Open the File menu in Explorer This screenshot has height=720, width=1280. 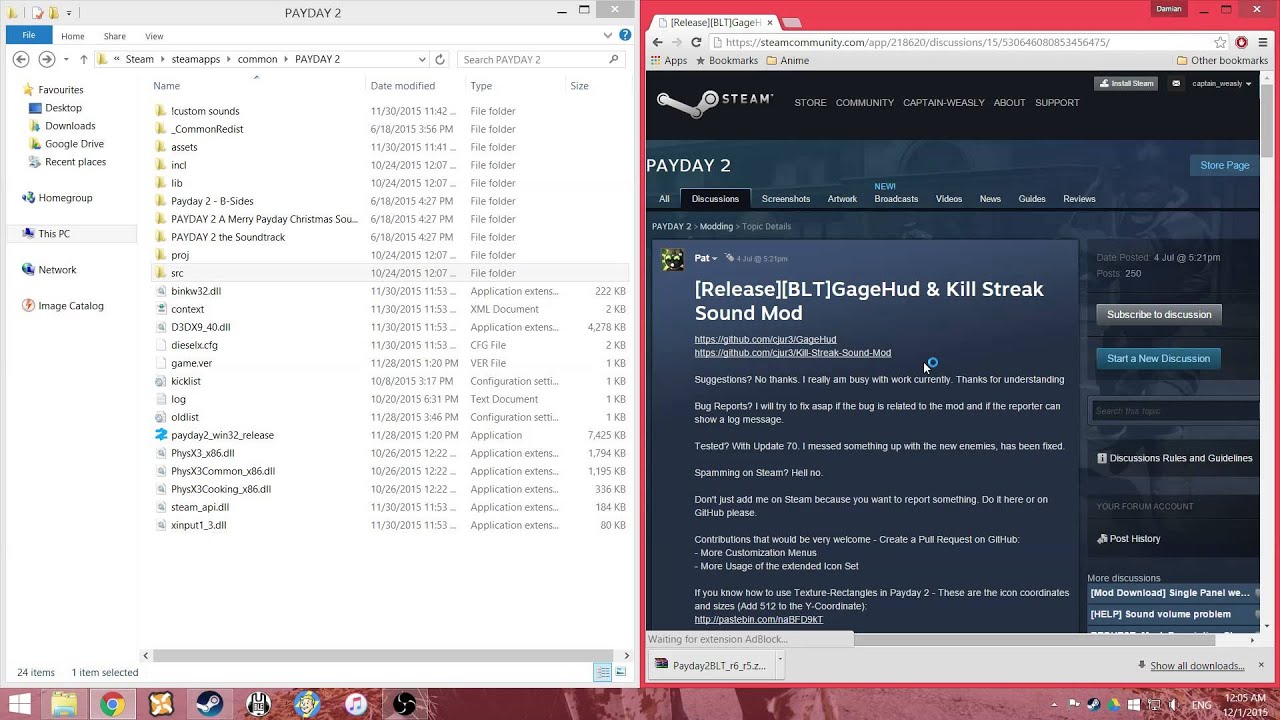coord(29,35)
